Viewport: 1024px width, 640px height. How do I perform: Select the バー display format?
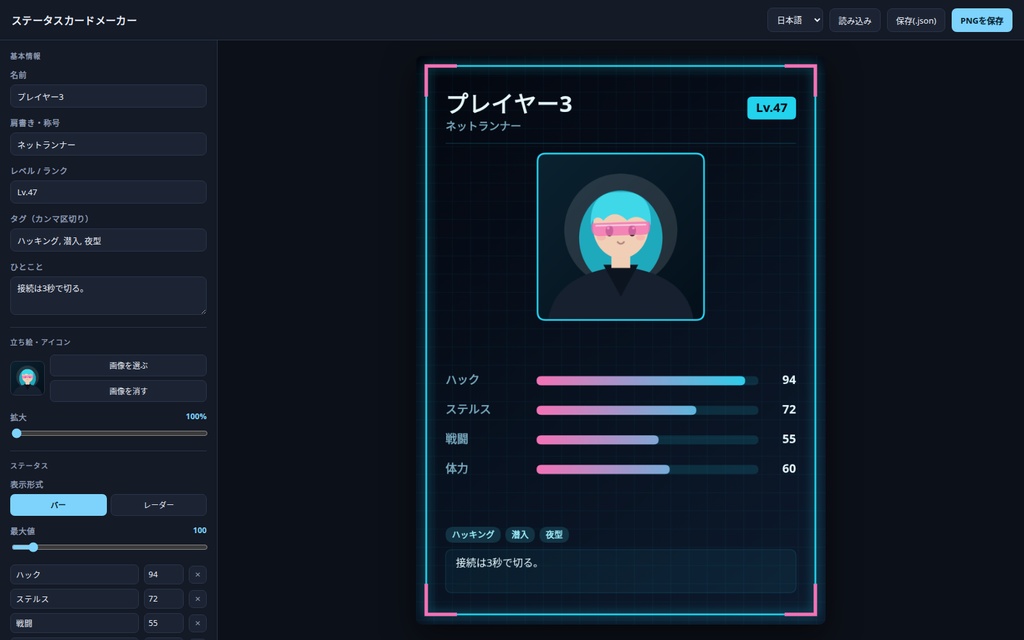point(58,505)
